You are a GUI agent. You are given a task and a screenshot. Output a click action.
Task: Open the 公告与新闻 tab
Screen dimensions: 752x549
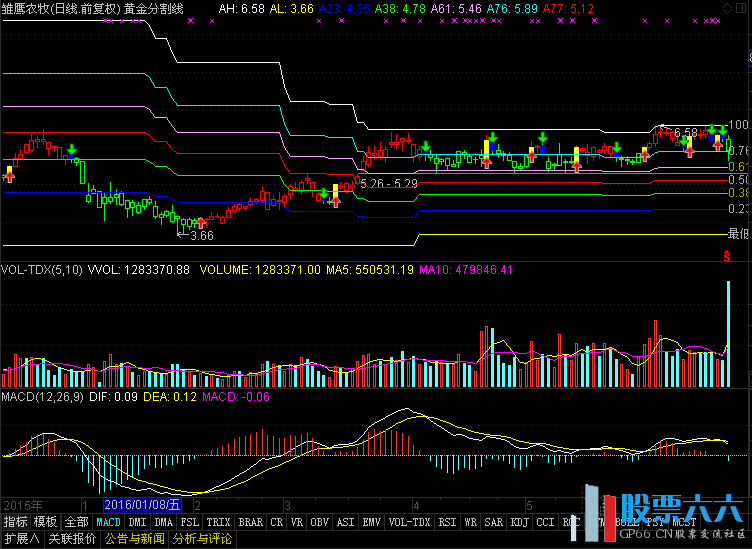(x=134, y=539)
